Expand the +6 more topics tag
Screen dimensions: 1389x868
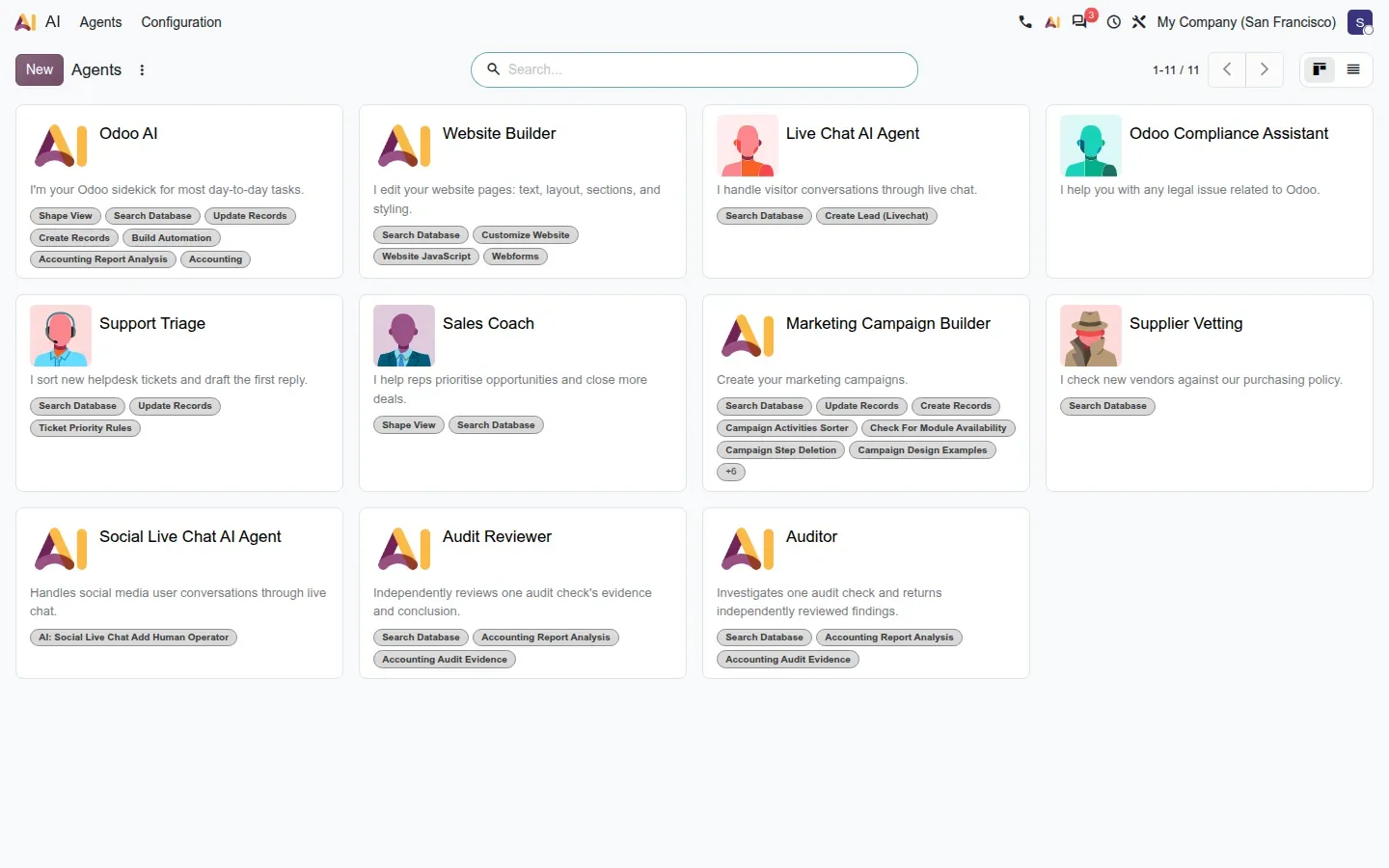(731, 472)
